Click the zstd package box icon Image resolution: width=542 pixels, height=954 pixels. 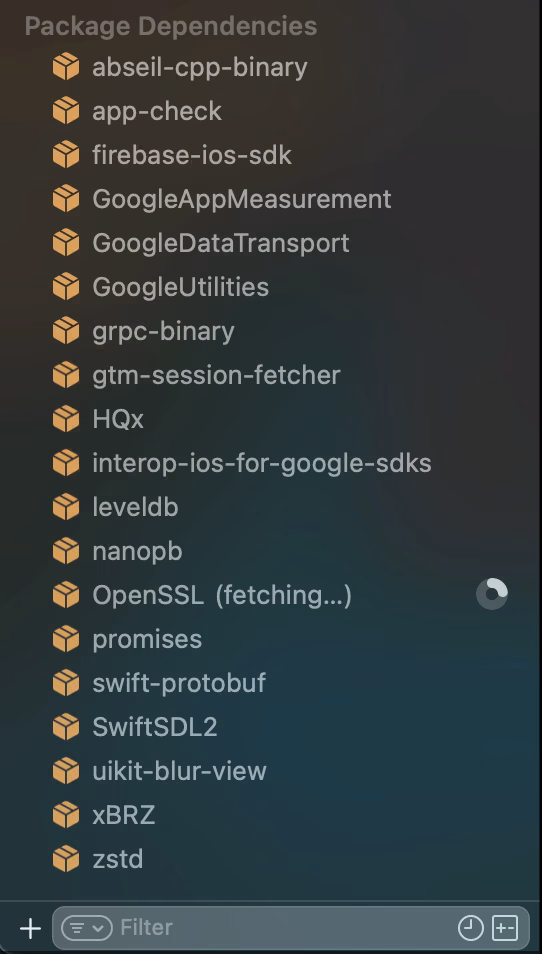[66, 858]
